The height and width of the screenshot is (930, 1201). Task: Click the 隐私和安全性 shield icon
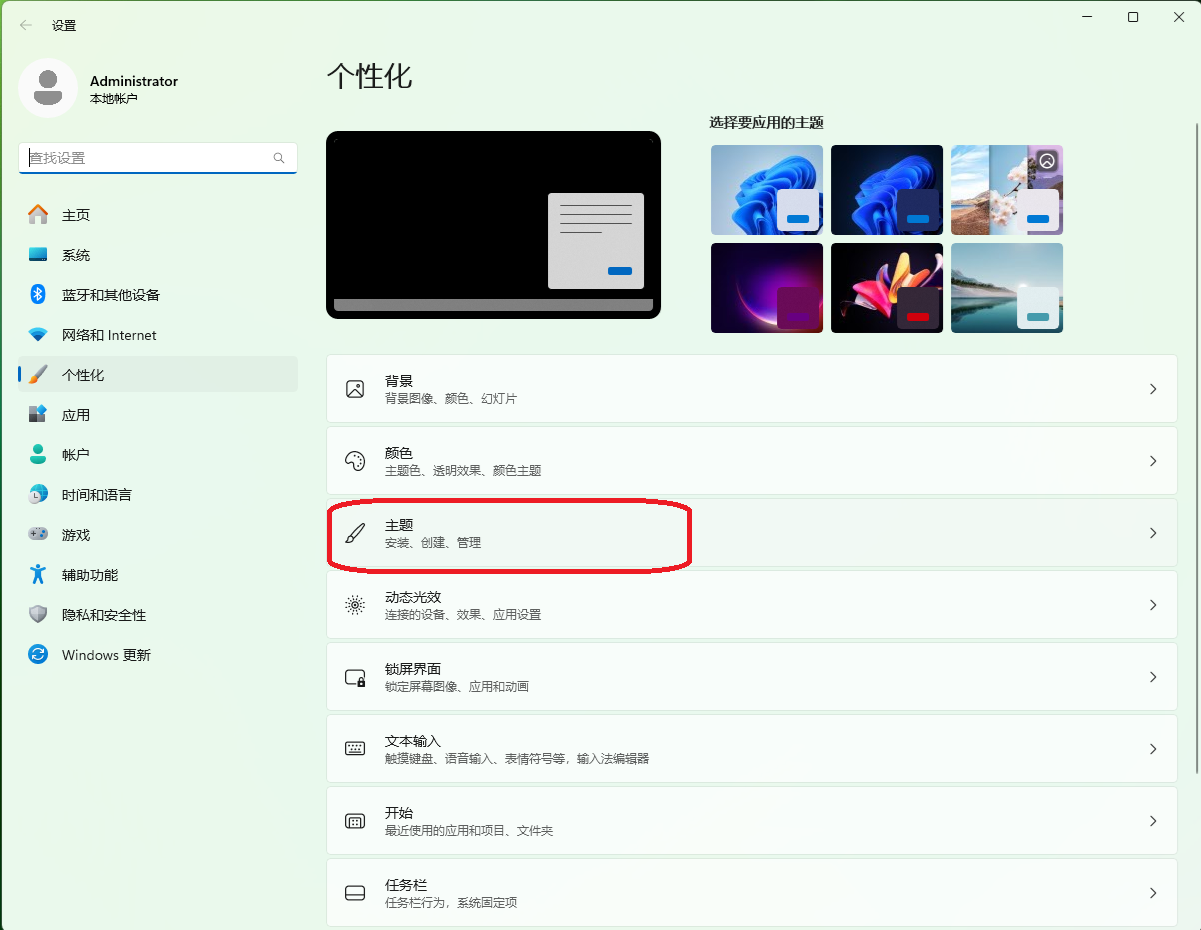tap(38, 615)
